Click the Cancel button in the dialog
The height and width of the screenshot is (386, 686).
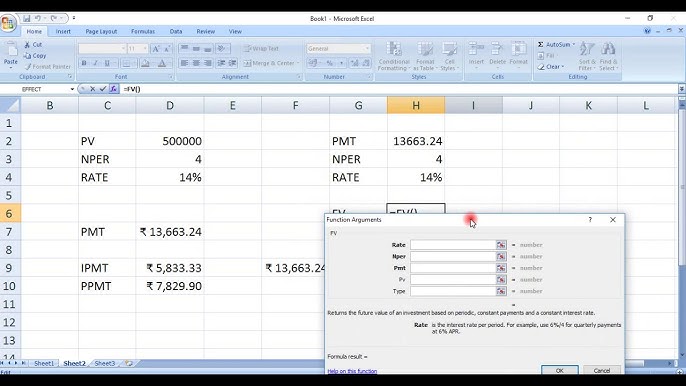pyautogui.click(x=602, y=370)
